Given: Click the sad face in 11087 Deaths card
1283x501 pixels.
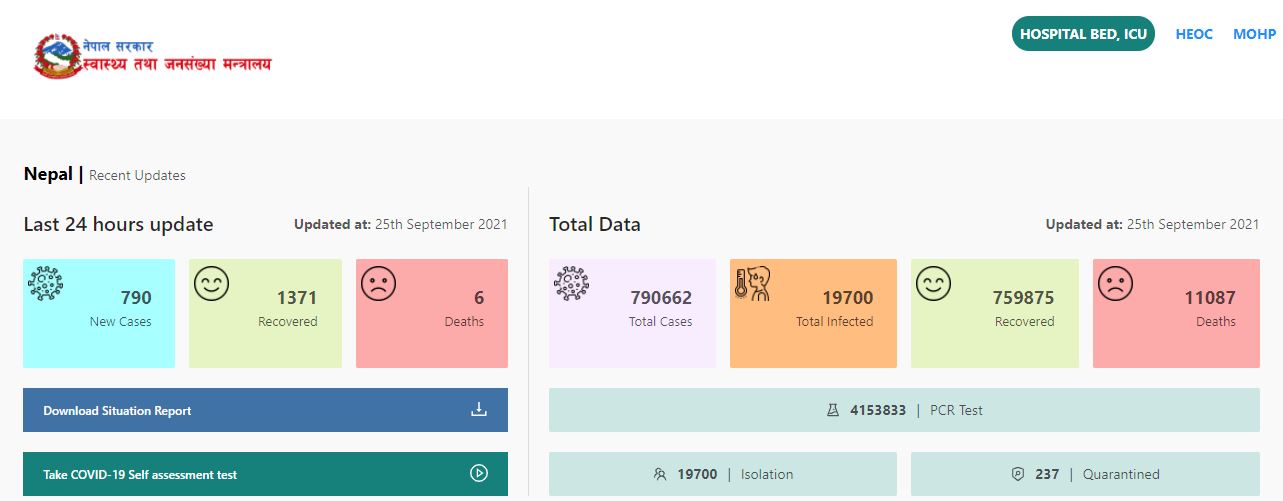Looking at the screenshot, I should 1115,284.
